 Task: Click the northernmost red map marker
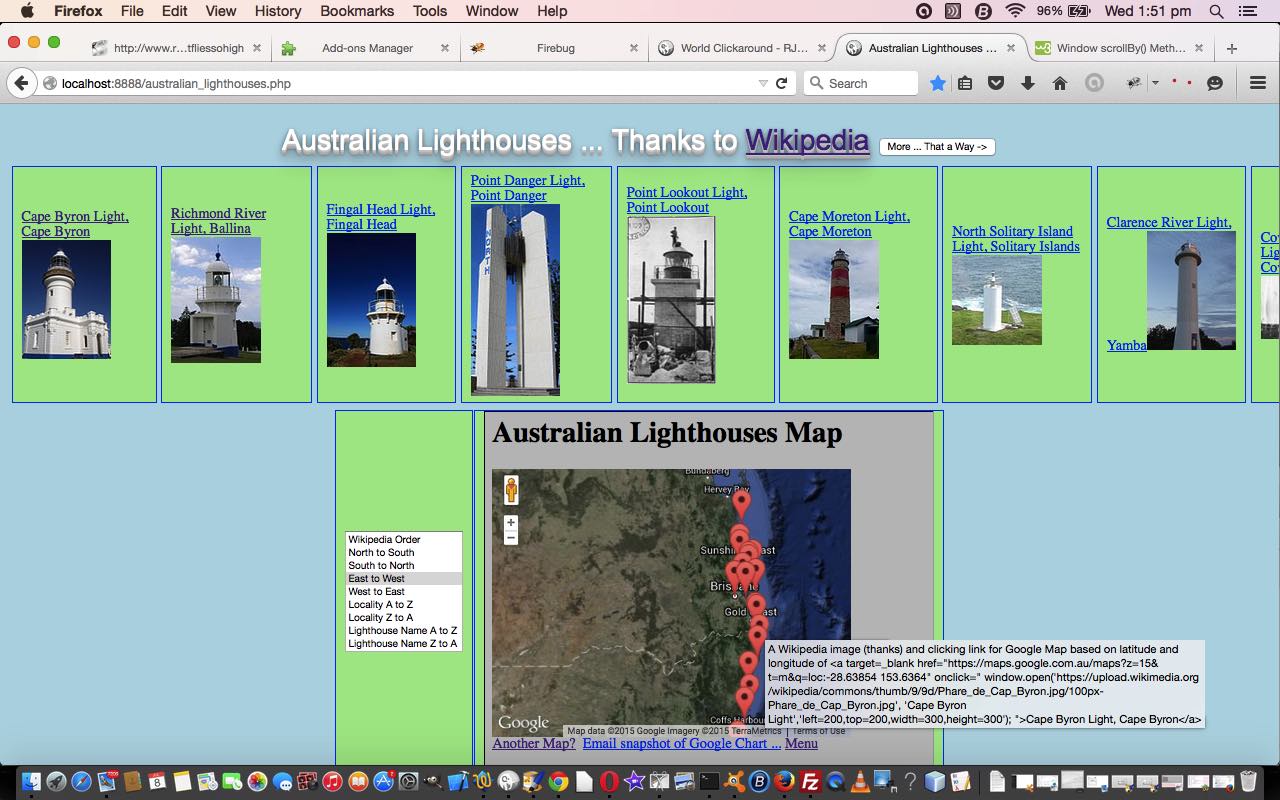click(x=741, y=502)
